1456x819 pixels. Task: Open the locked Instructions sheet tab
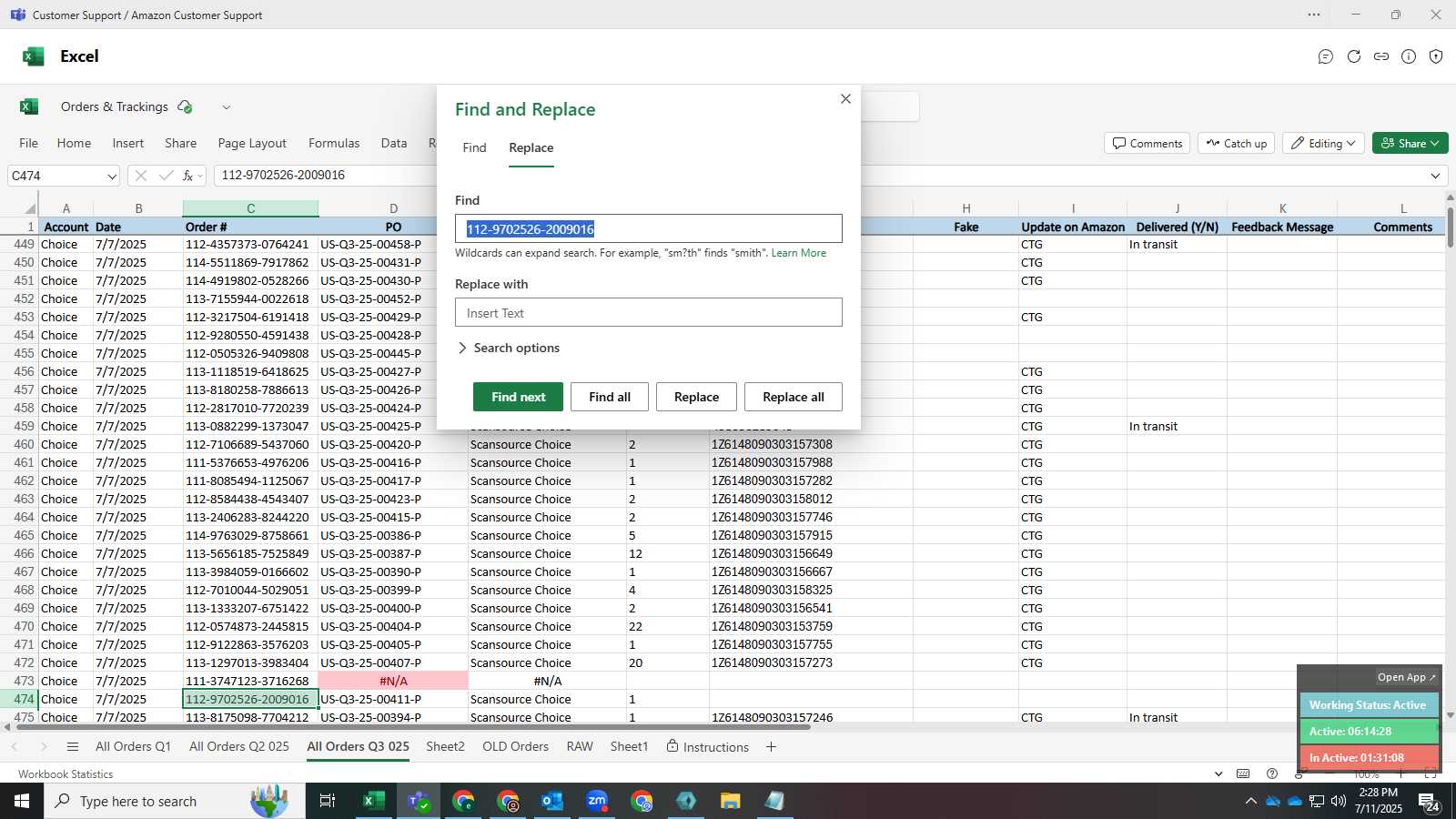707,746
